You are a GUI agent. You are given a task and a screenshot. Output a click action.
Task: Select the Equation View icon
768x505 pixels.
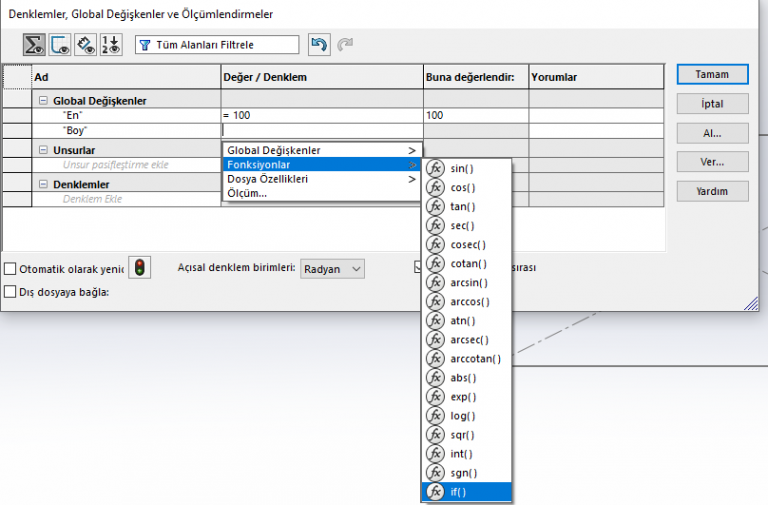(x=34, y=45)
